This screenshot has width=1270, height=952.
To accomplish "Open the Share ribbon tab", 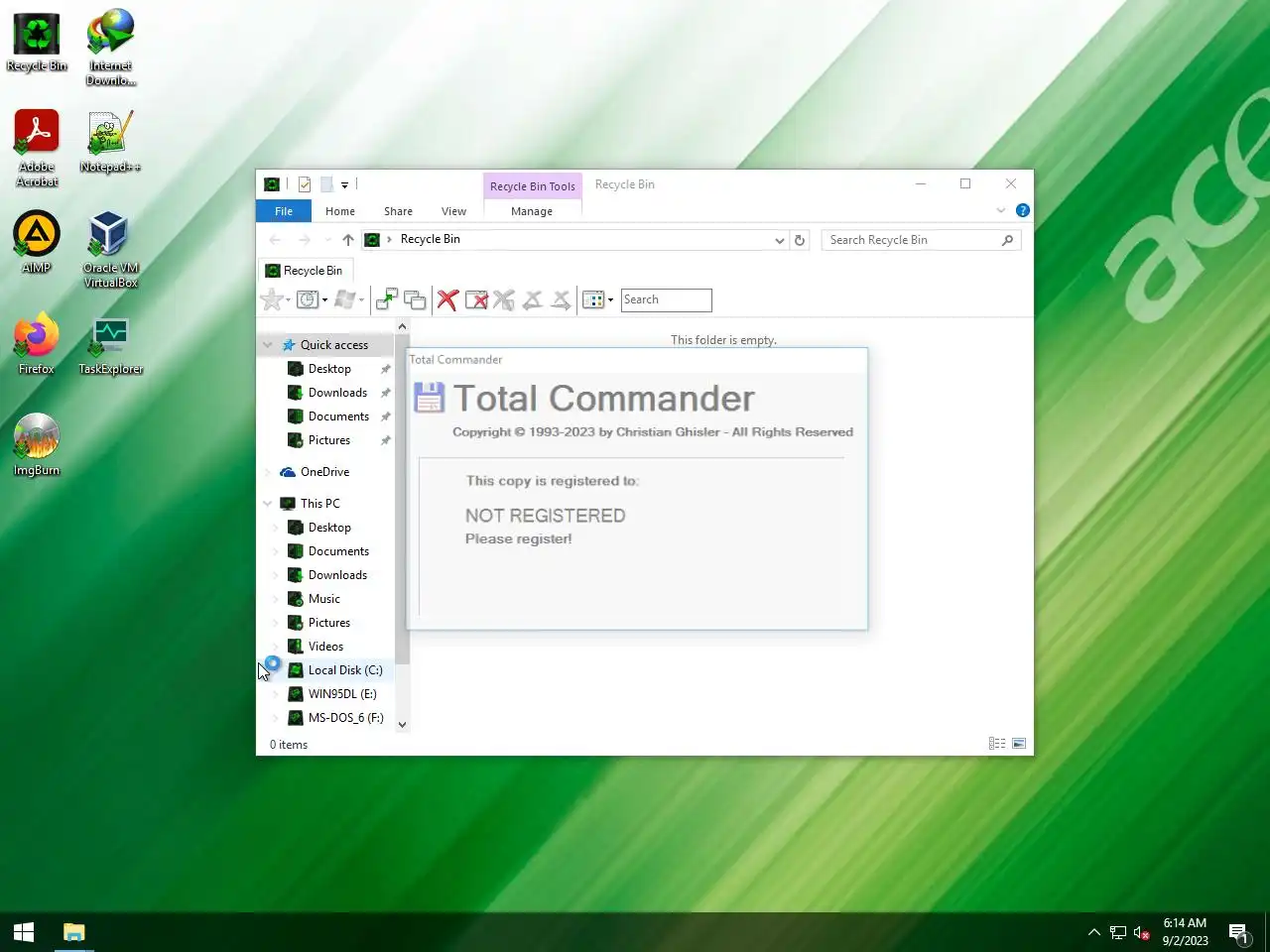I will tap(398, 211).
